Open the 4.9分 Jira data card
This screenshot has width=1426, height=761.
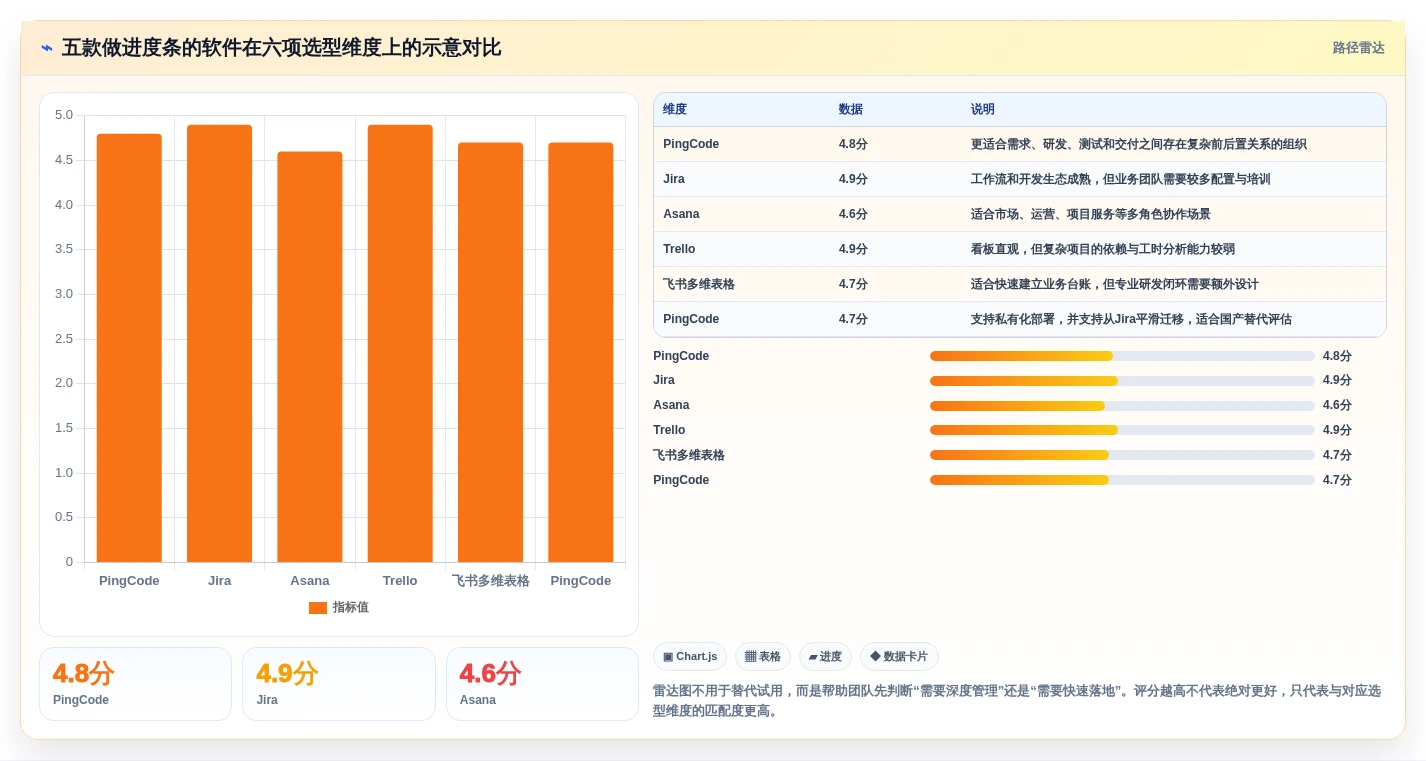[339, 684]
